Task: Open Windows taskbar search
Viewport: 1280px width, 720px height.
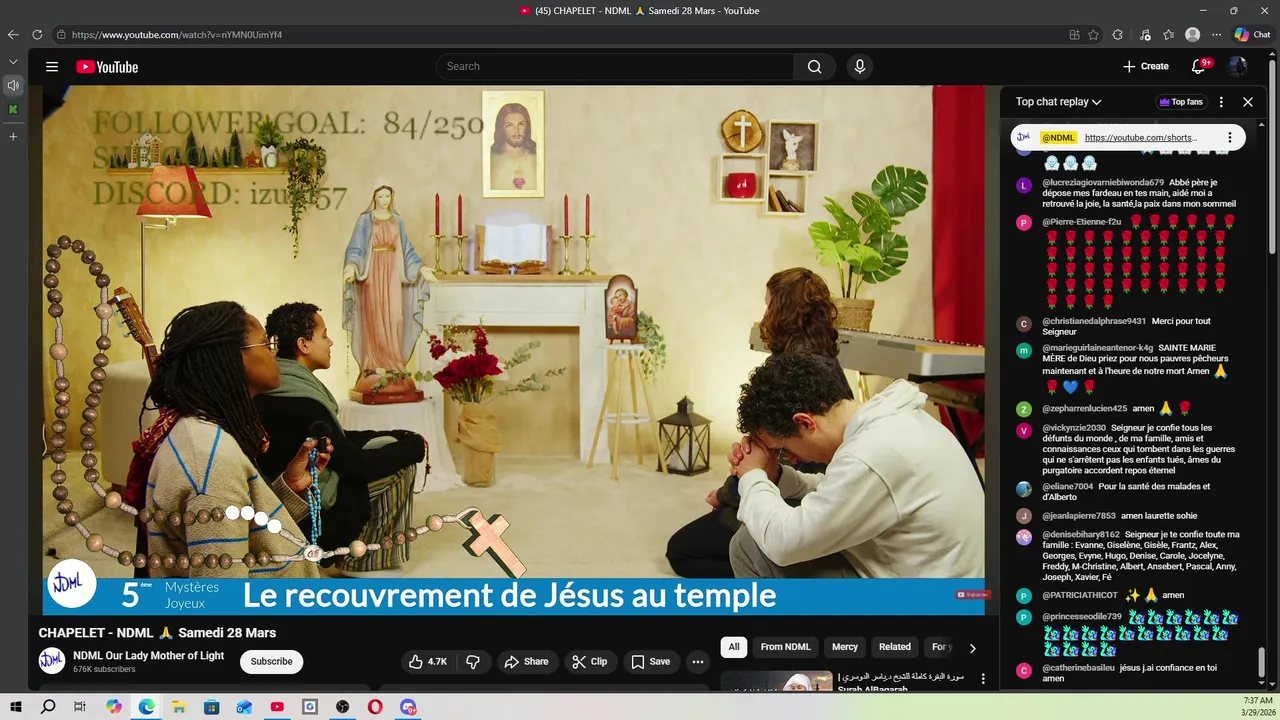Action: [x=48, y=707]
